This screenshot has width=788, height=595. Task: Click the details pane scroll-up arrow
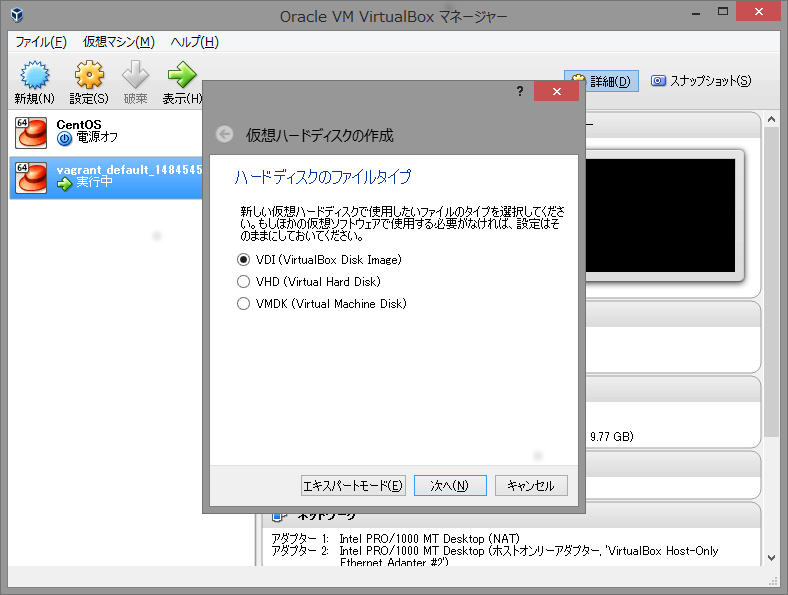(771, 120)
